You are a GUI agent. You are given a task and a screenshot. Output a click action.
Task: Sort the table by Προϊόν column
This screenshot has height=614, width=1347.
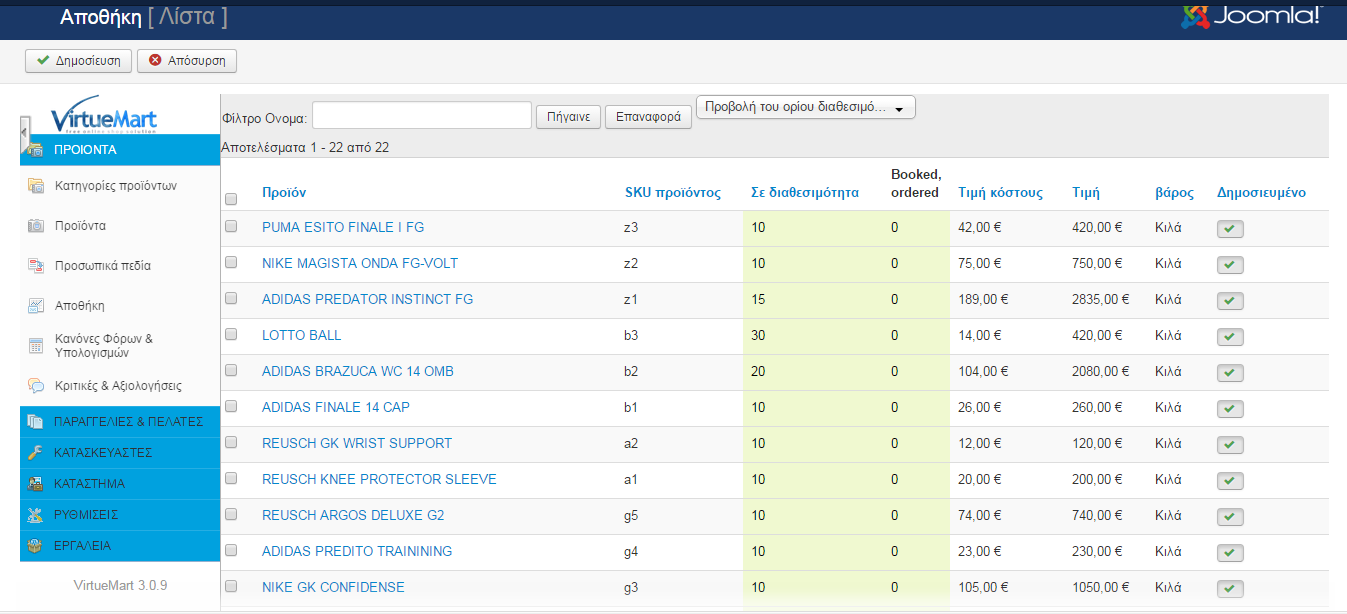coord(284,193)
